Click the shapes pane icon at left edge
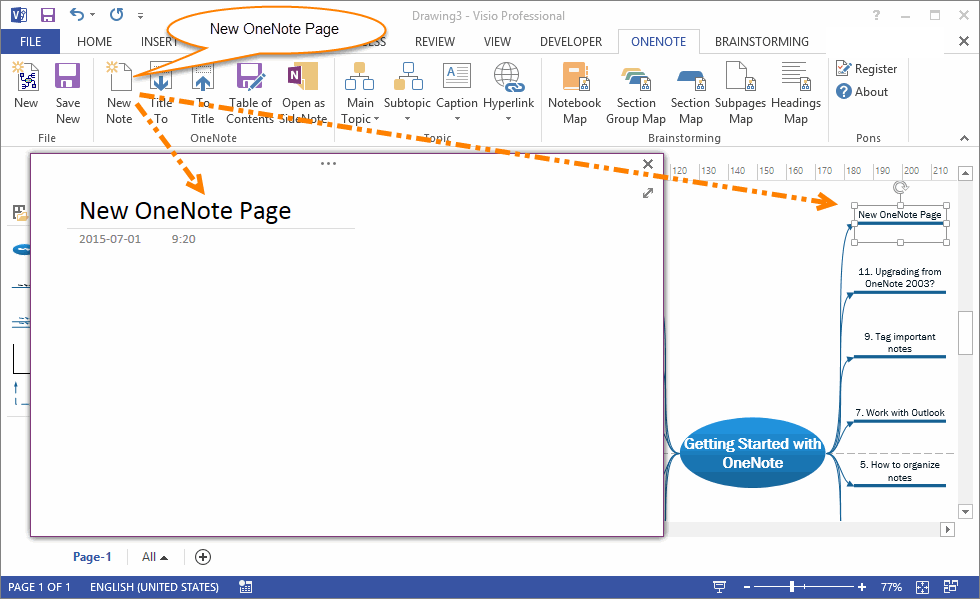Screen dimensions: 980x599 [20, 213]
